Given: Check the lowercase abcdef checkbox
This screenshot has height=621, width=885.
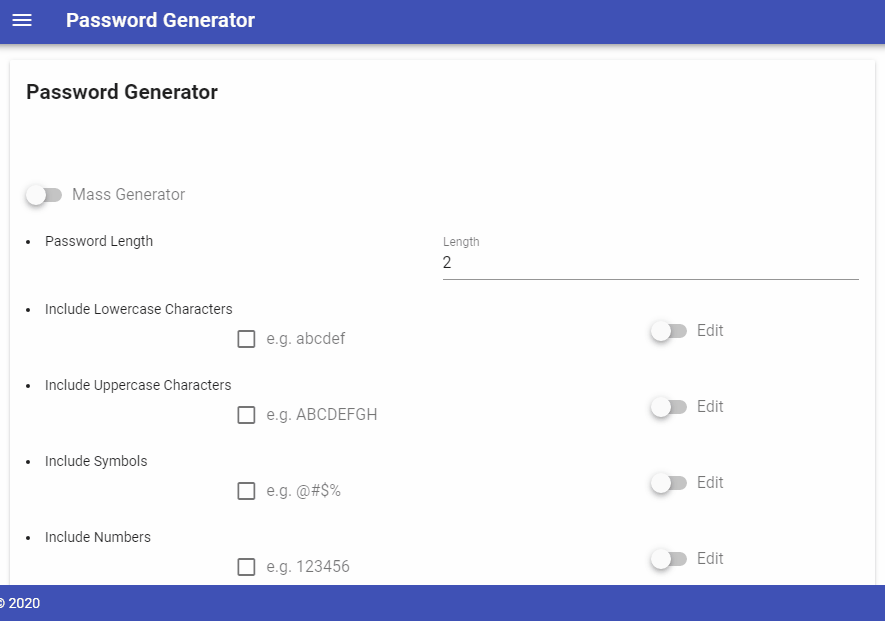Looking at the screenshot, I should tap(246, 339).
